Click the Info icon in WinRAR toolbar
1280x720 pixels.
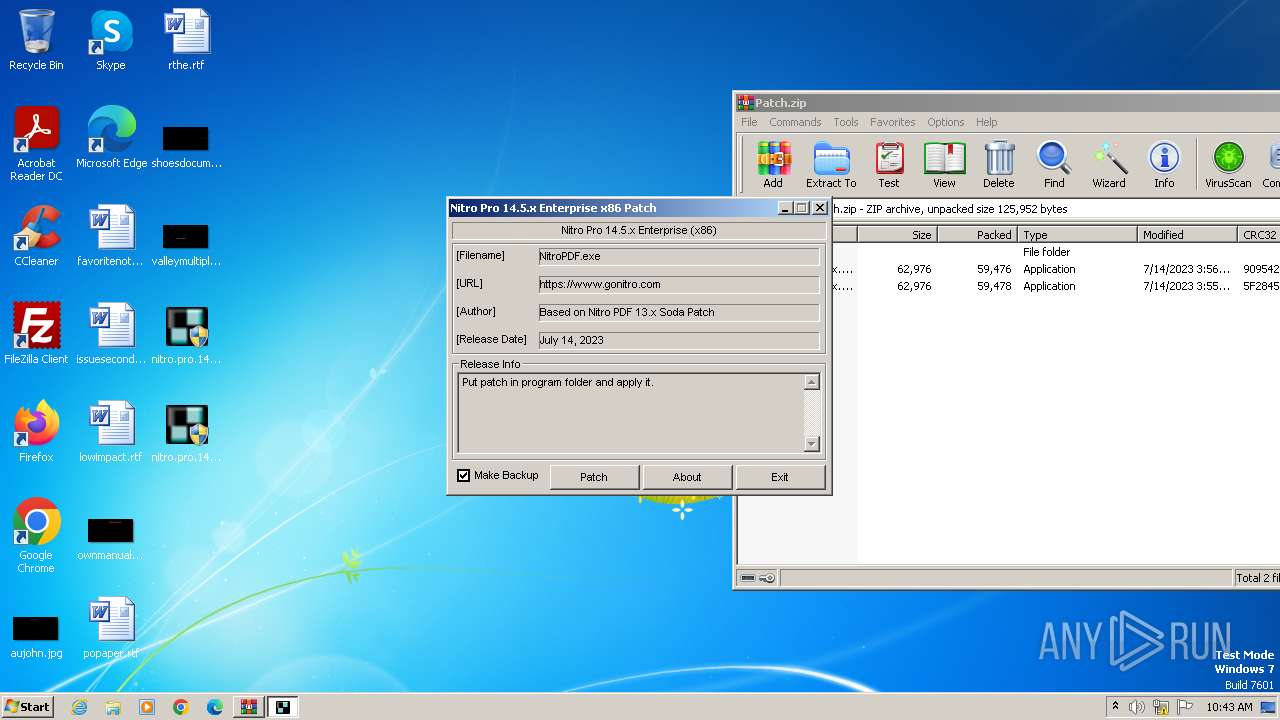1164,165
